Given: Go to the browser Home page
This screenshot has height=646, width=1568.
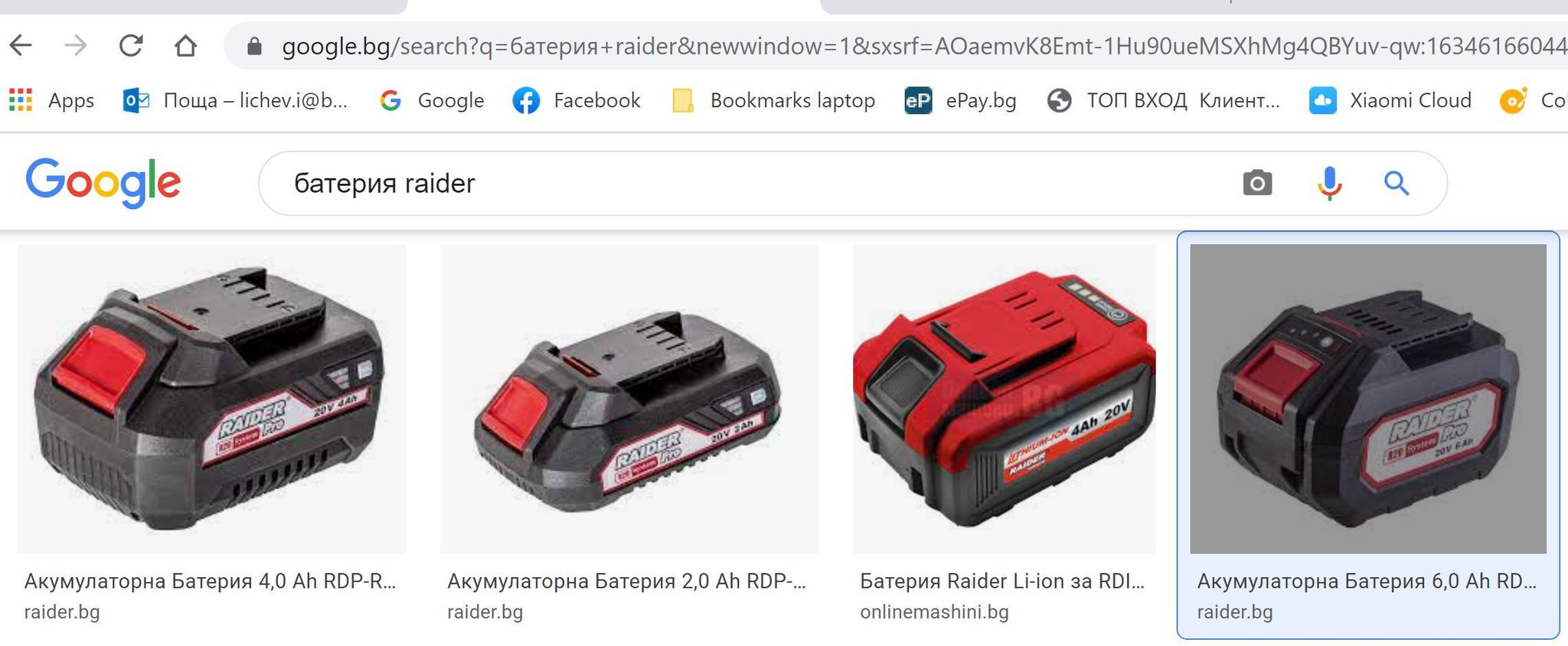Looking at the screenshot, I should 185,46.
